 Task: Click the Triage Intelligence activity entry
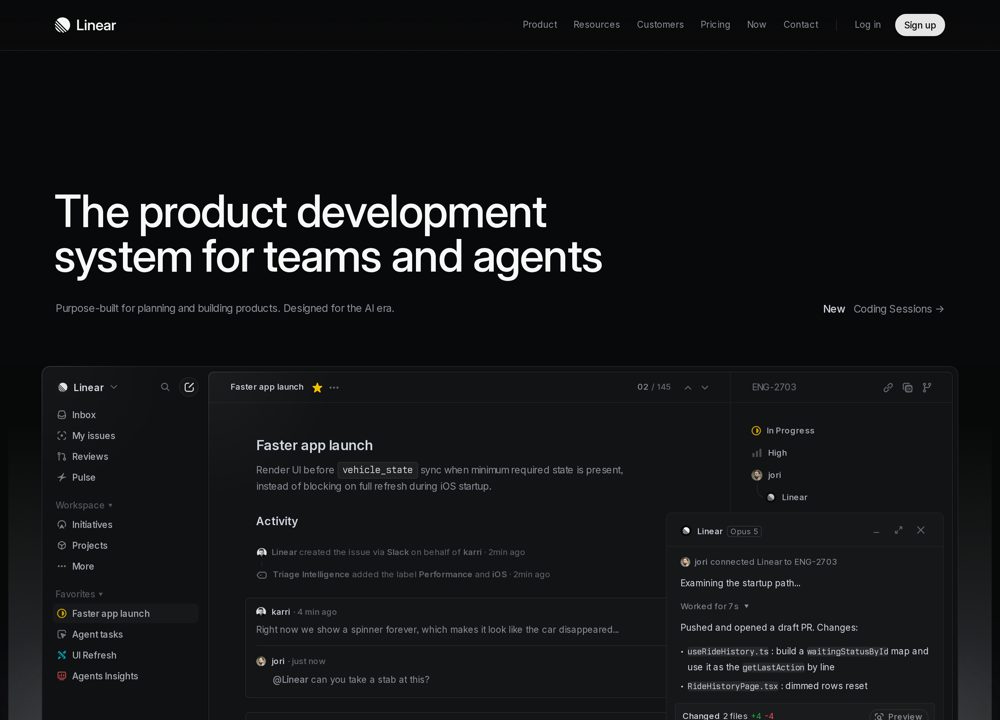[x=404, y=575]
